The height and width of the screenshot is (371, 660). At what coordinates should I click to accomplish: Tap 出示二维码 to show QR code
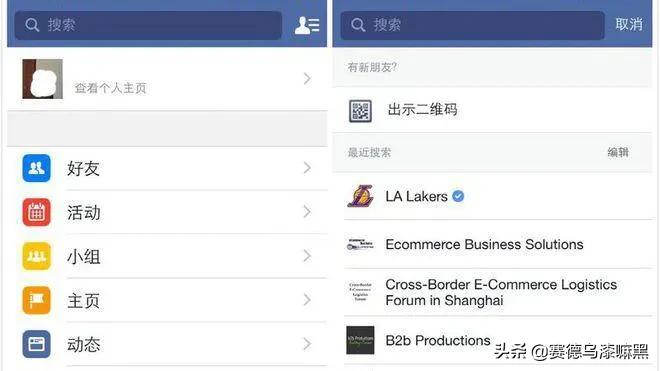422,110
